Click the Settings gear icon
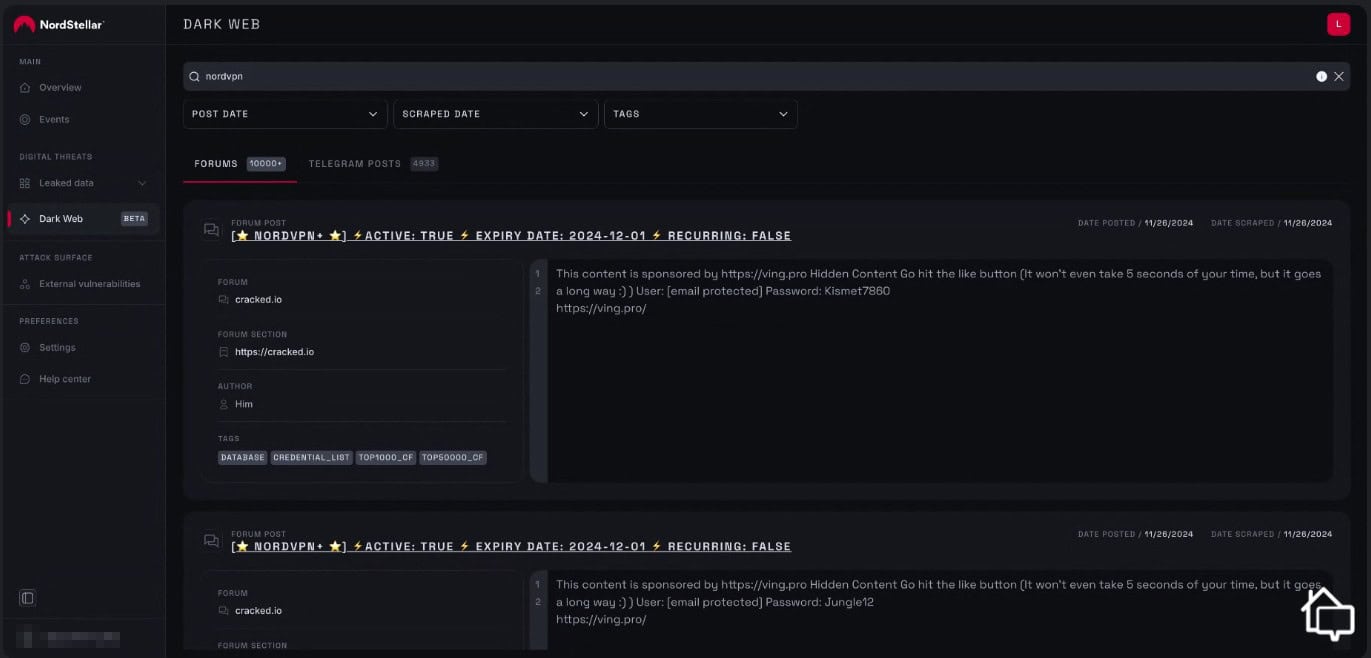Image resolution: width=1371 pixels, height=658 pixels. (25, 348)
